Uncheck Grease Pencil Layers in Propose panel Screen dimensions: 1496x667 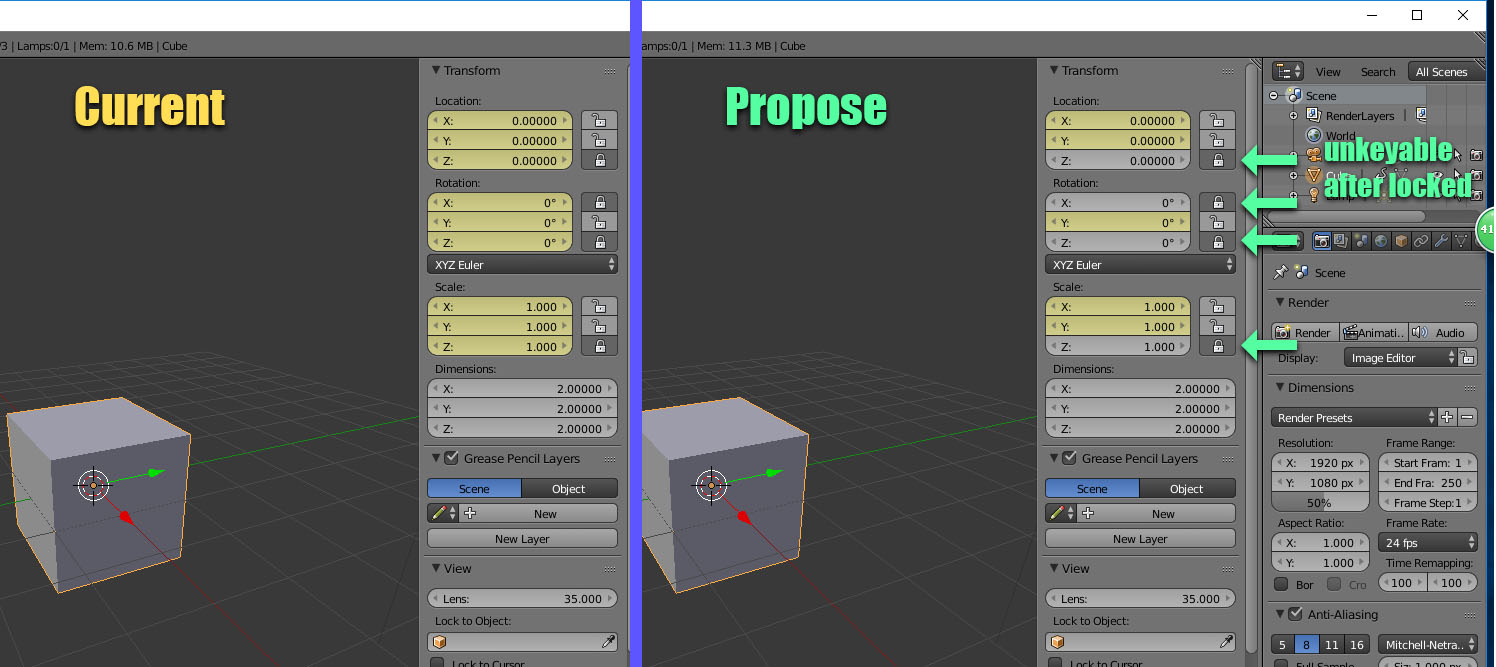coord(1070,458)
